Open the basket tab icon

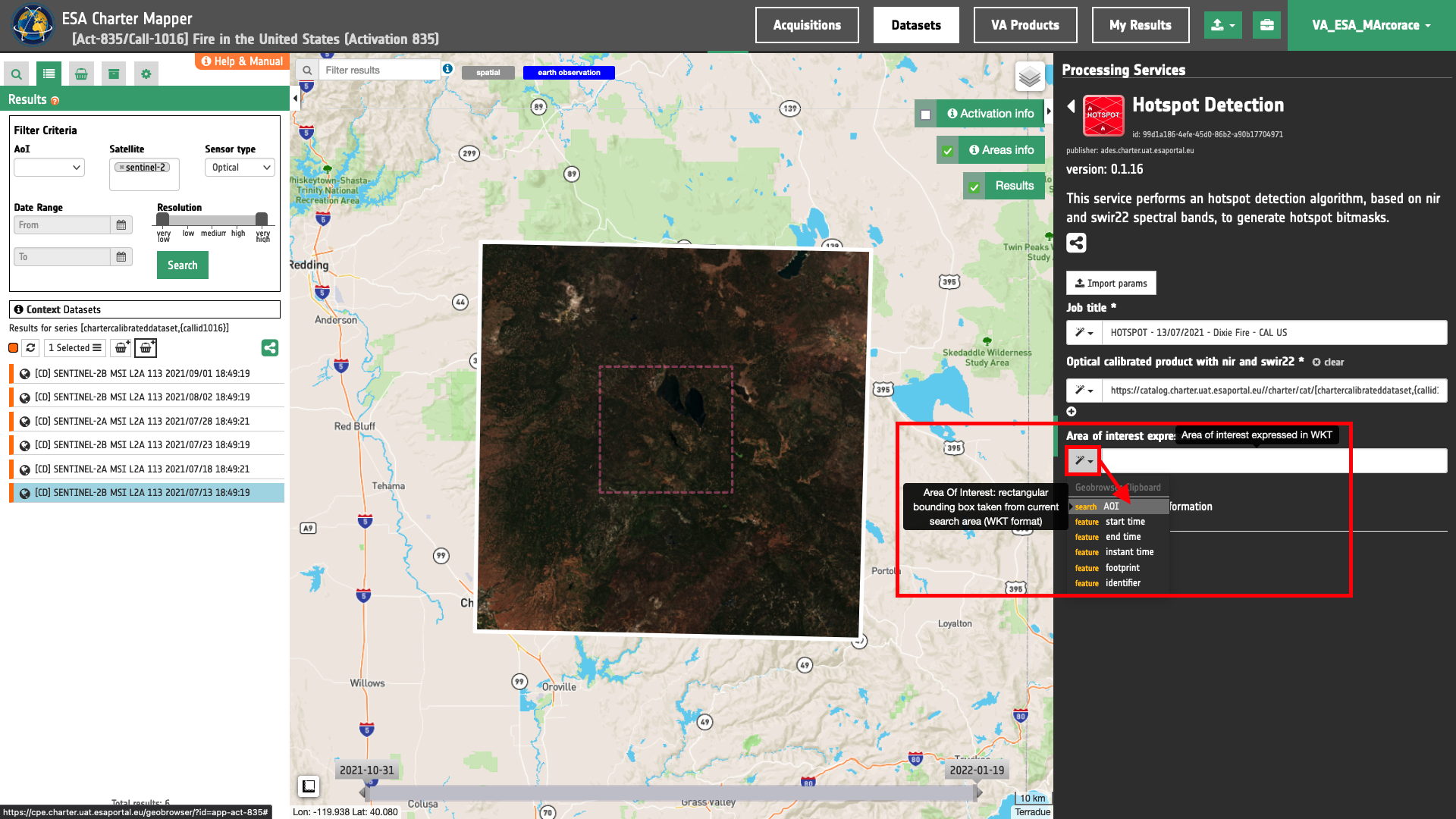tap(81, 74)
